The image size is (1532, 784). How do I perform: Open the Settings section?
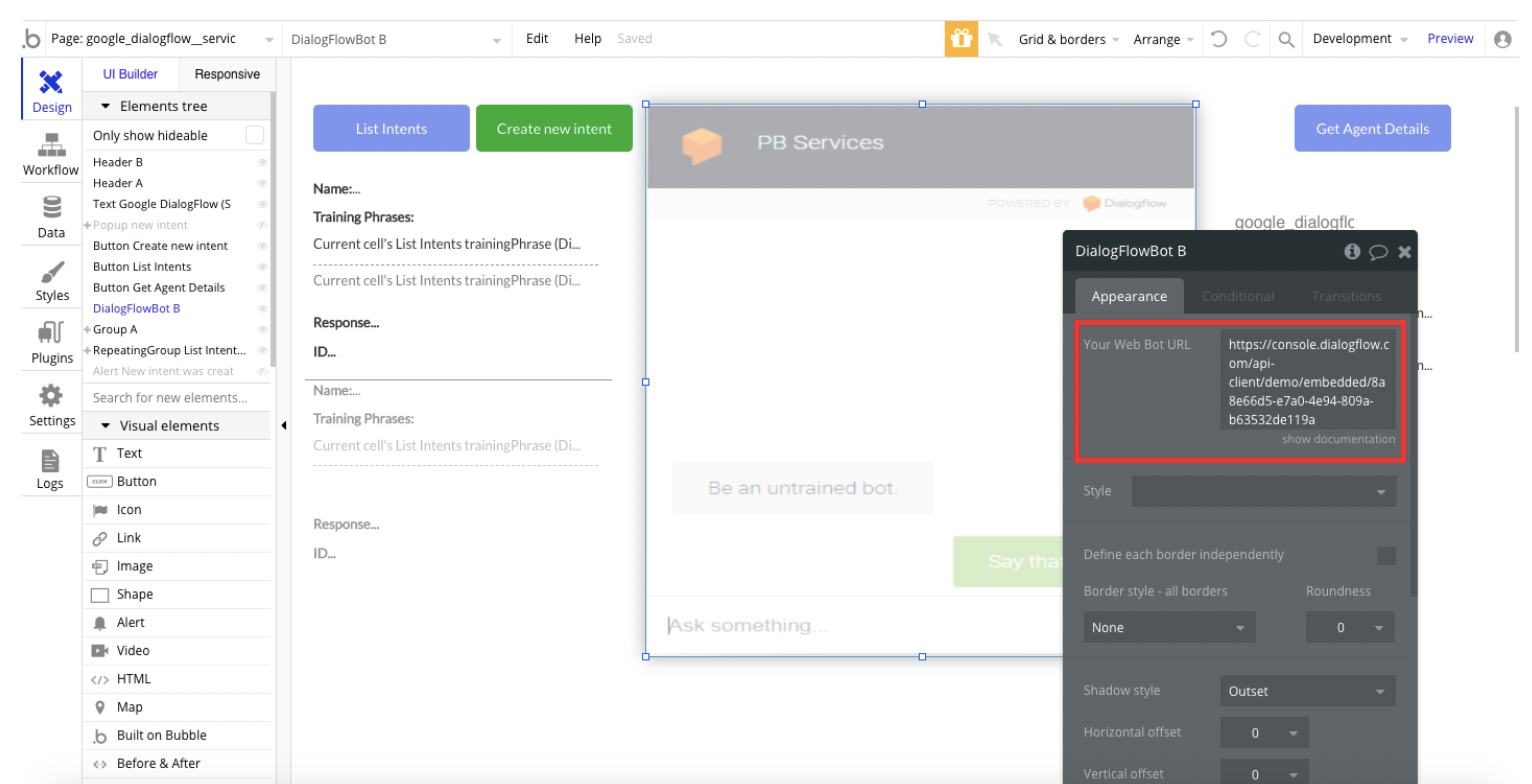pyautogui.click(x=51, y=405)
